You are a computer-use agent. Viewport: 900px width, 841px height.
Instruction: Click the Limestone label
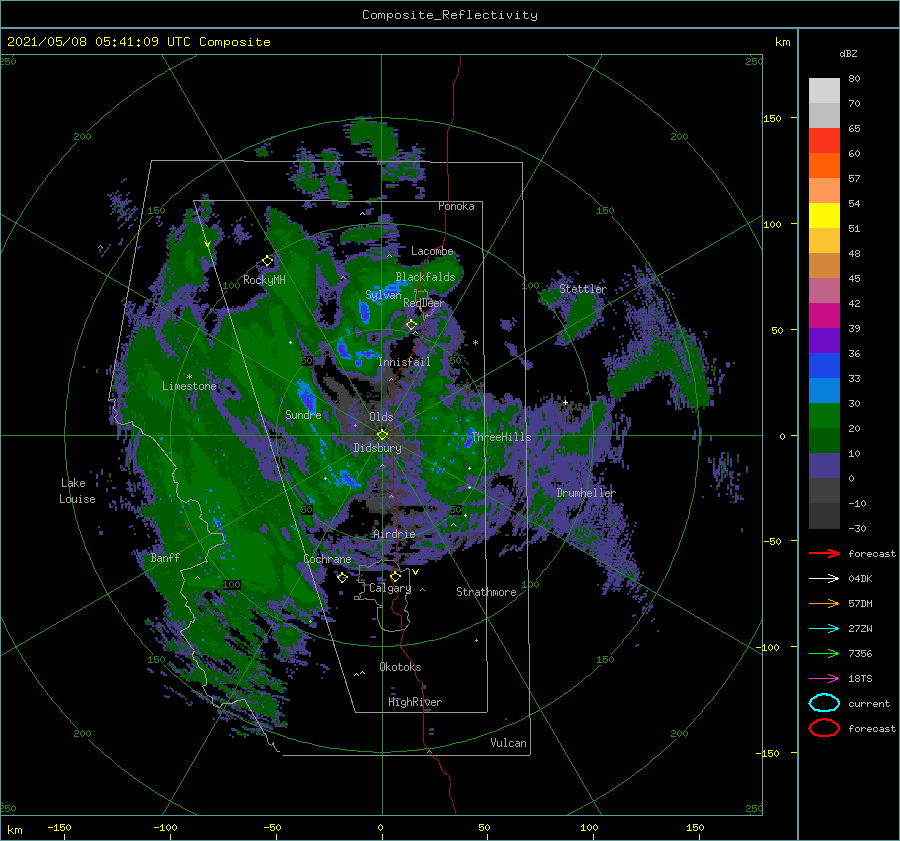[189, 386]
